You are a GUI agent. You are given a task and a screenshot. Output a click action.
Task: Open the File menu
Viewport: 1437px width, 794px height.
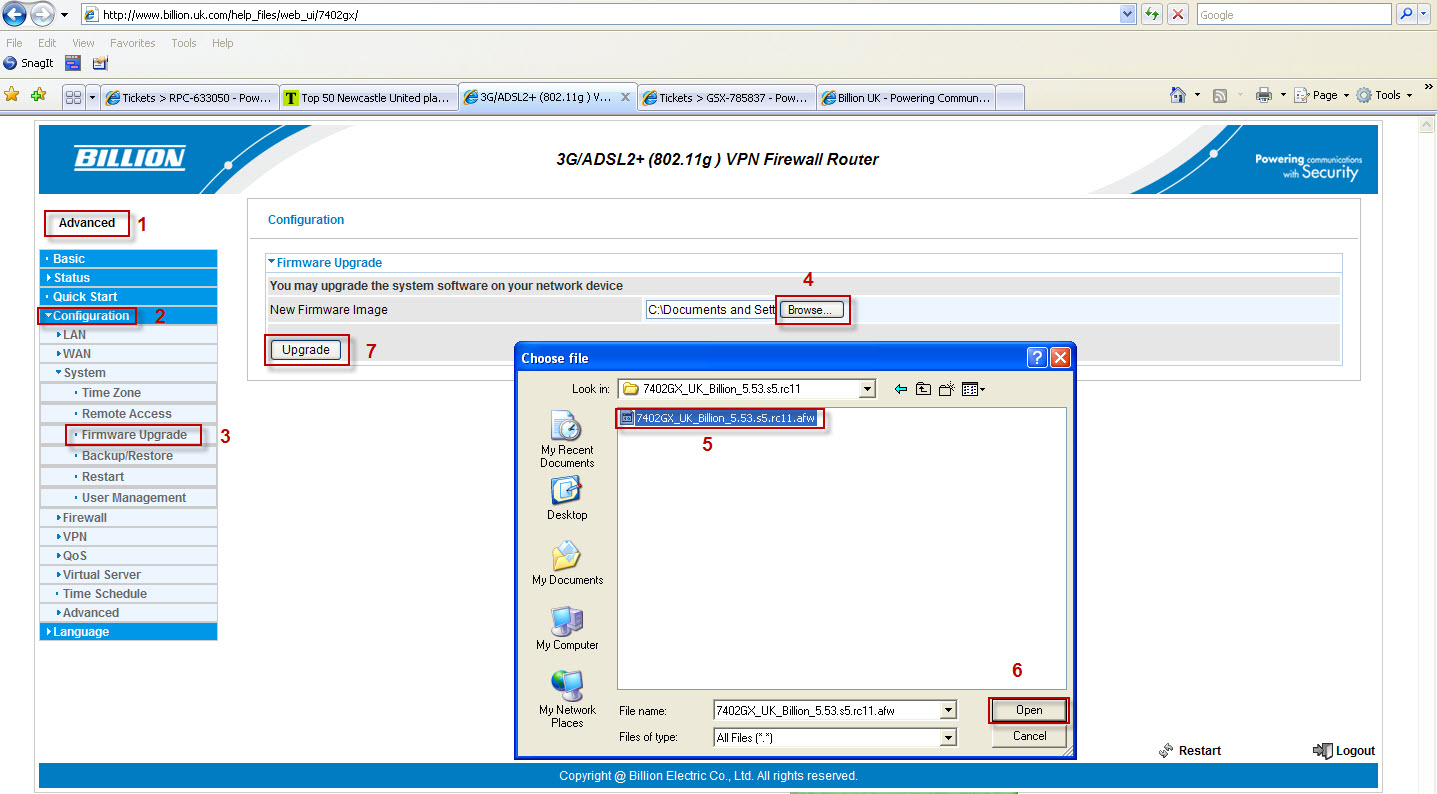tap(14, 43)
